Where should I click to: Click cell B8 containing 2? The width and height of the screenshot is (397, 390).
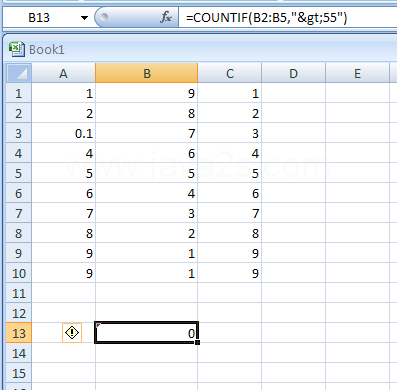tap(147, 233)
